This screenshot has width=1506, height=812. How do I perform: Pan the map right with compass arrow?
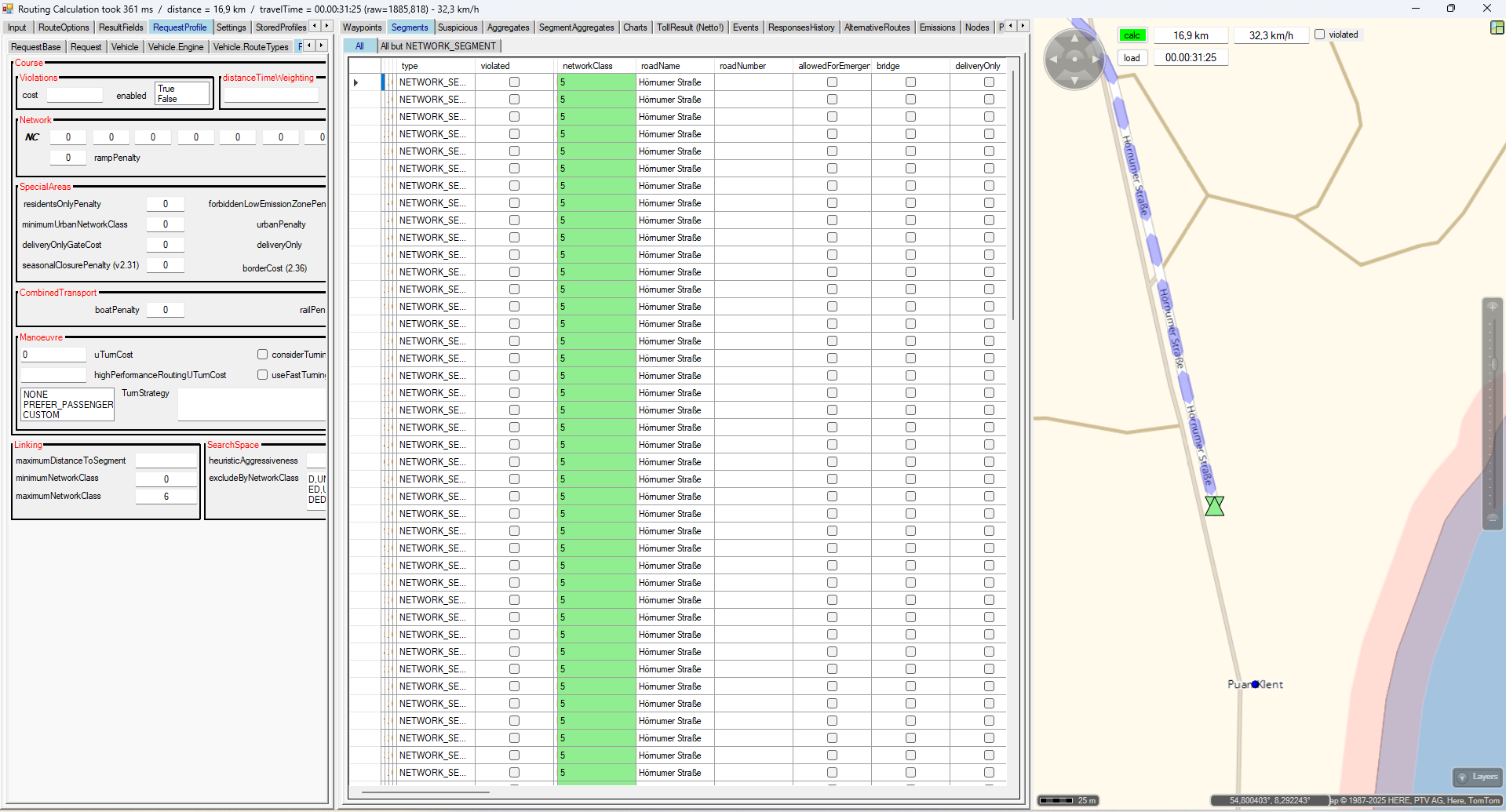coord(1096,60)
